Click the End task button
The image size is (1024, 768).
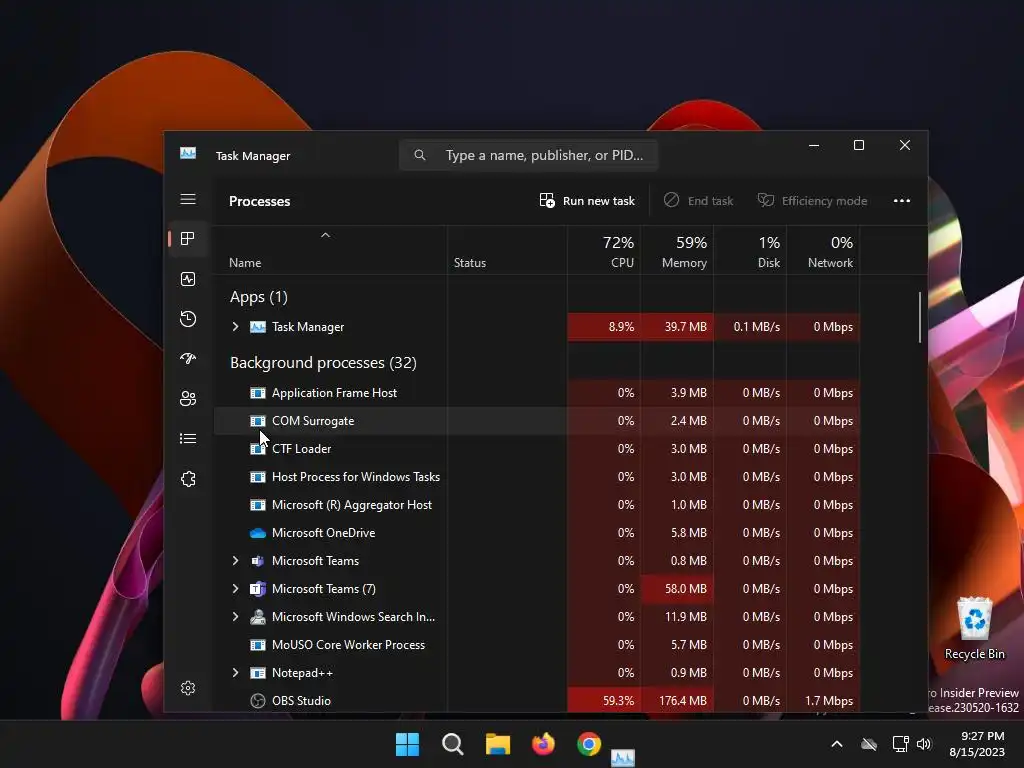point(699,201)
